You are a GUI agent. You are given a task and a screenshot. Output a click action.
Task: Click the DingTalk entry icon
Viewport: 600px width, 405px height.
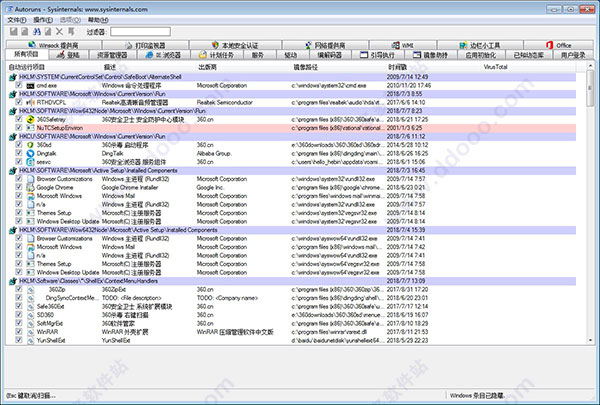(x=30, y=154)
